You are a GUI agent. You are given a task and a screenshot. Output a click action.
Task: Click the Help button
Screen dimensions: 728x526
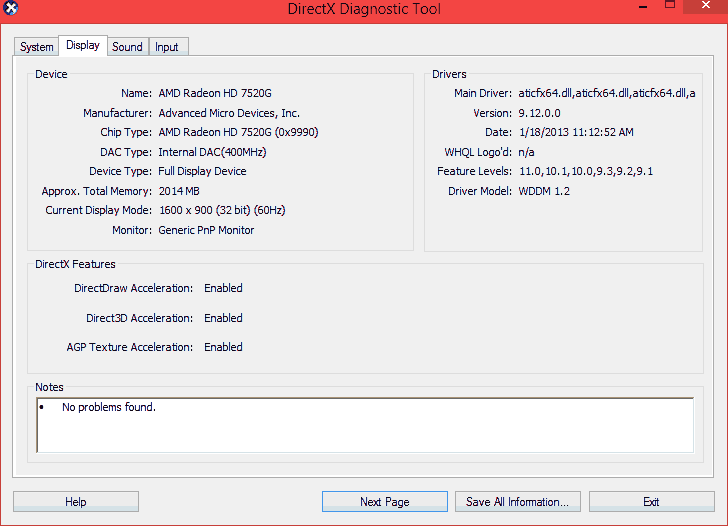tap(76, 502)
